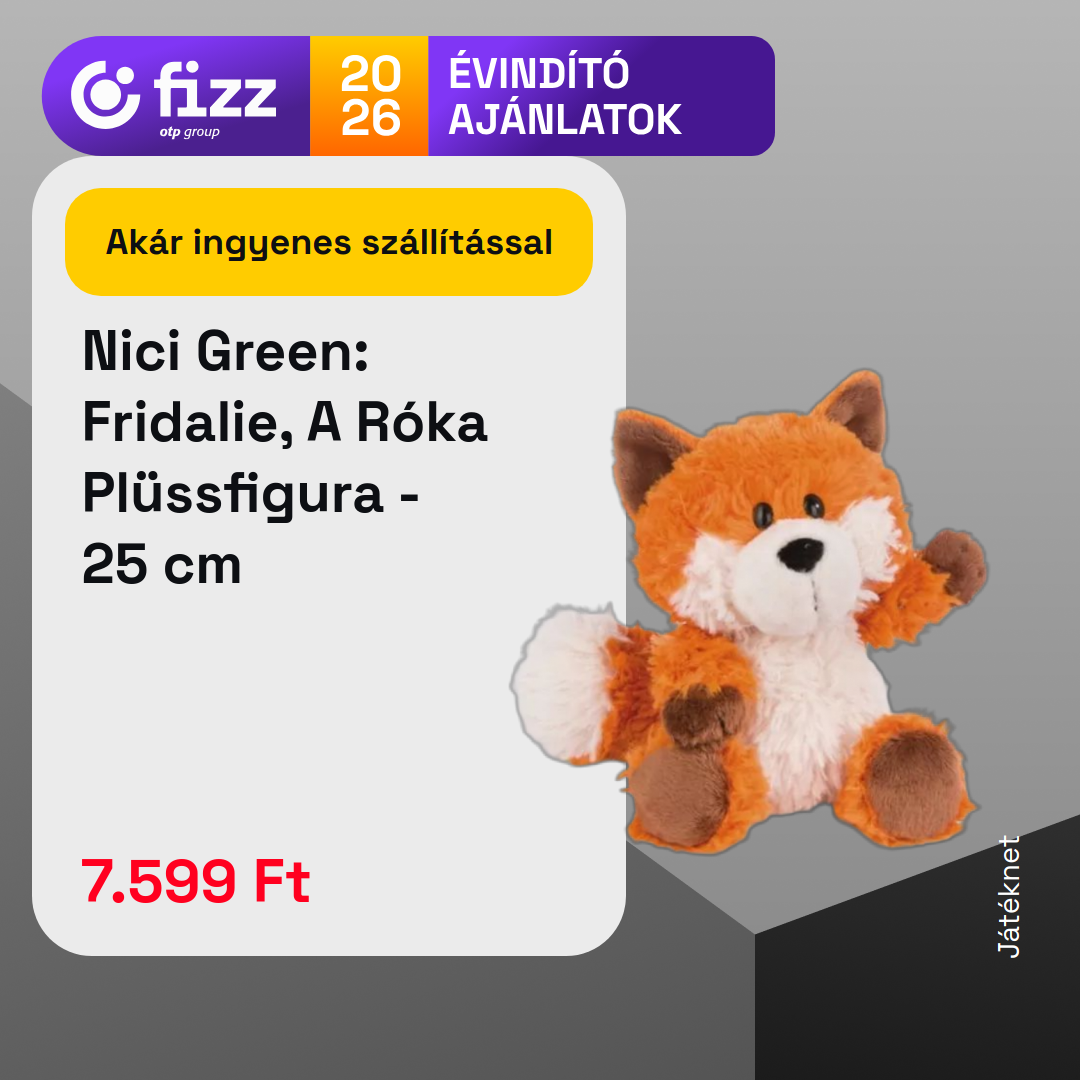Click the small 'otp group' label
Viewport: 1080px width, 1080px height.
189,132
